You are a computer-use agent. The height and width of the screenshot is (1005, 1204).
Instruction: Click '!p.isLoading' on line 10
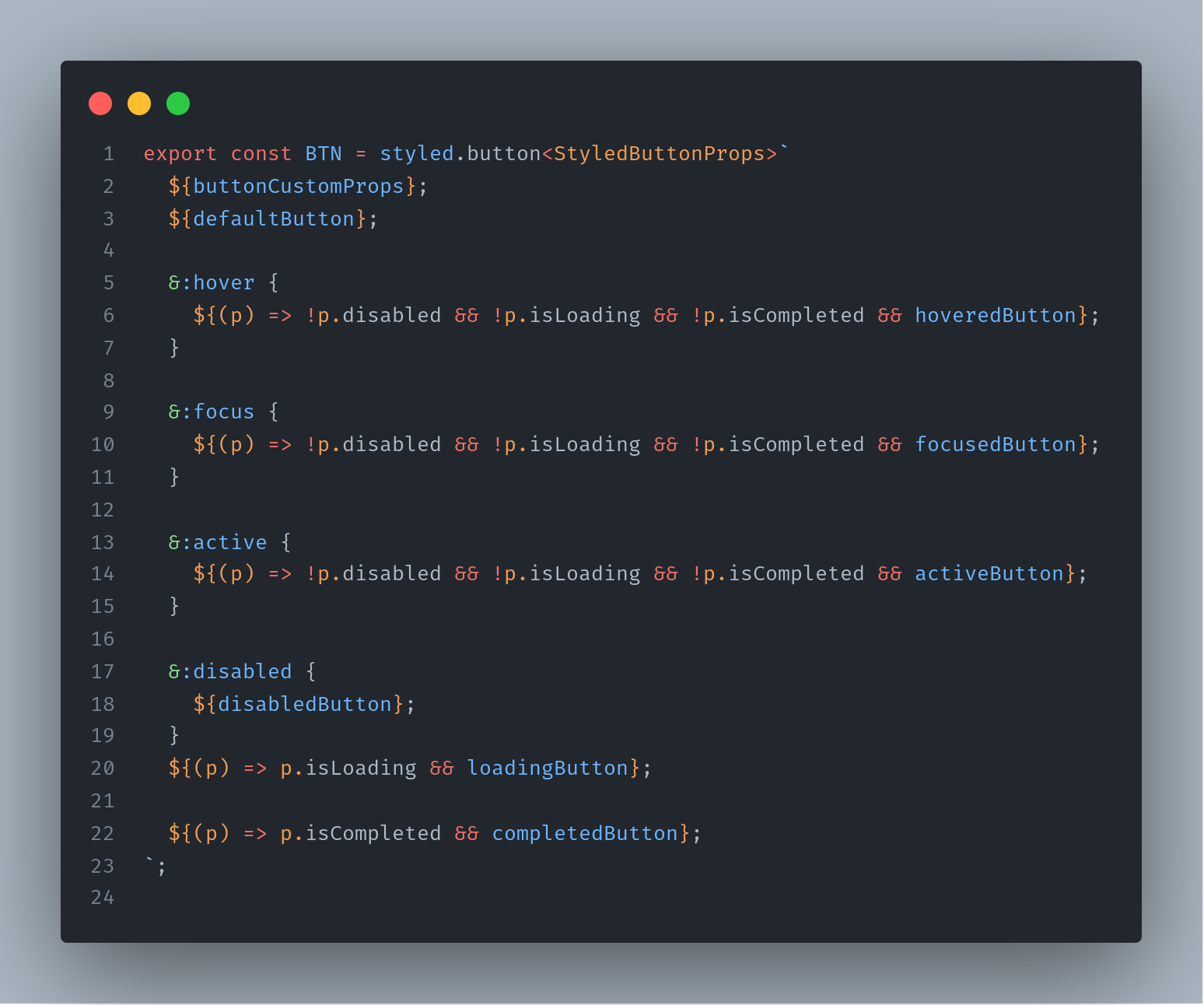(x=566, y=445)
